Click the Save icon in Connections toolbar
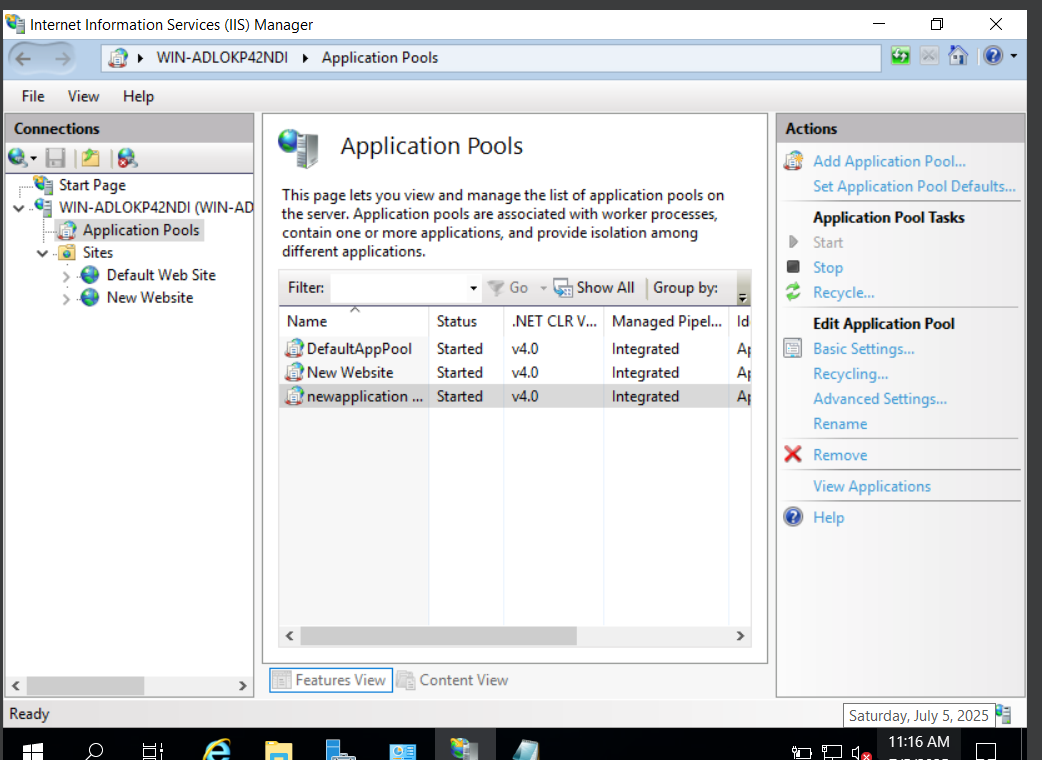This screenshot has width=1042, height=760. [56, 158]
